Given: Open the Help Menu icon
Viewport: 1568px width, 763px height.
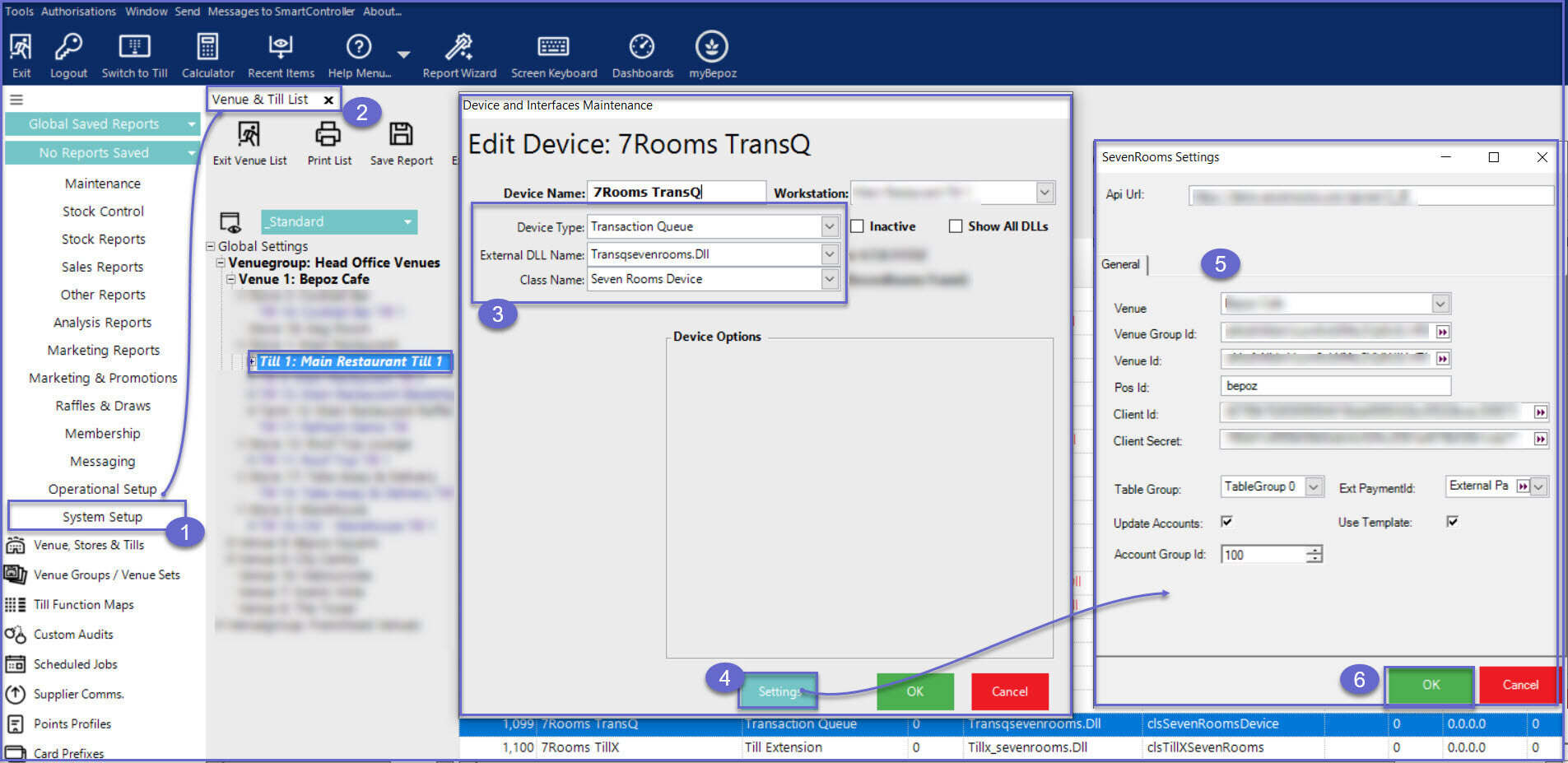Looking at the screenshot, I should click(x=359, y=47).
